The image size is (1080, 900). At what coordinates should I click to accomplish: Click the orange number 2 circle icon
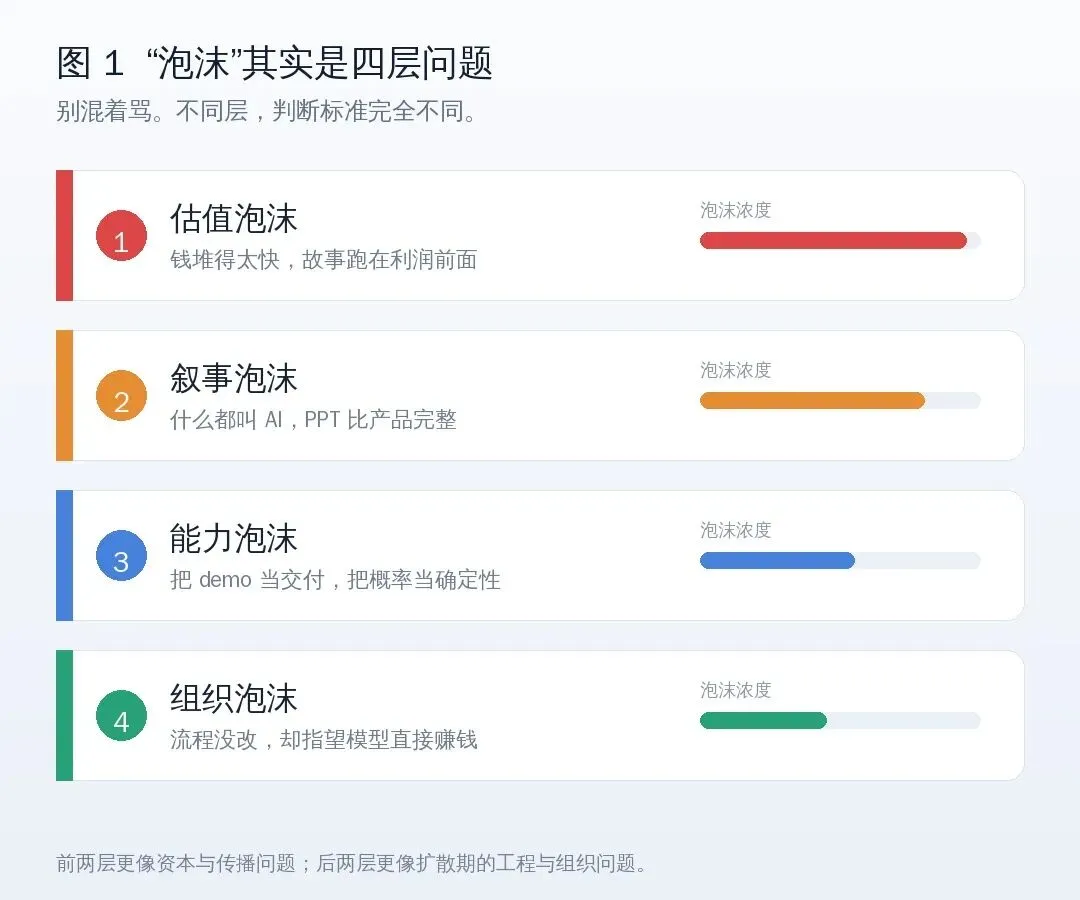121,395
